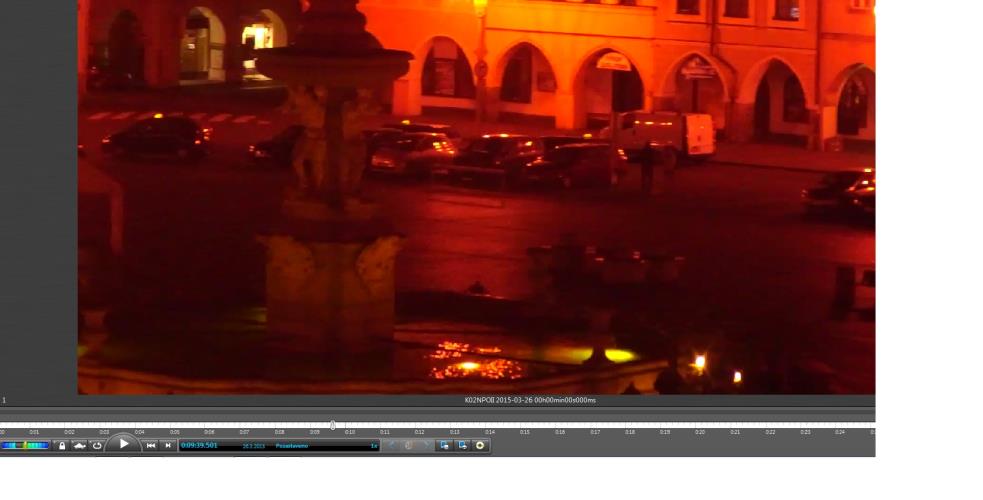Click the fish-shaped icon next to the lock

coord(79,445)
